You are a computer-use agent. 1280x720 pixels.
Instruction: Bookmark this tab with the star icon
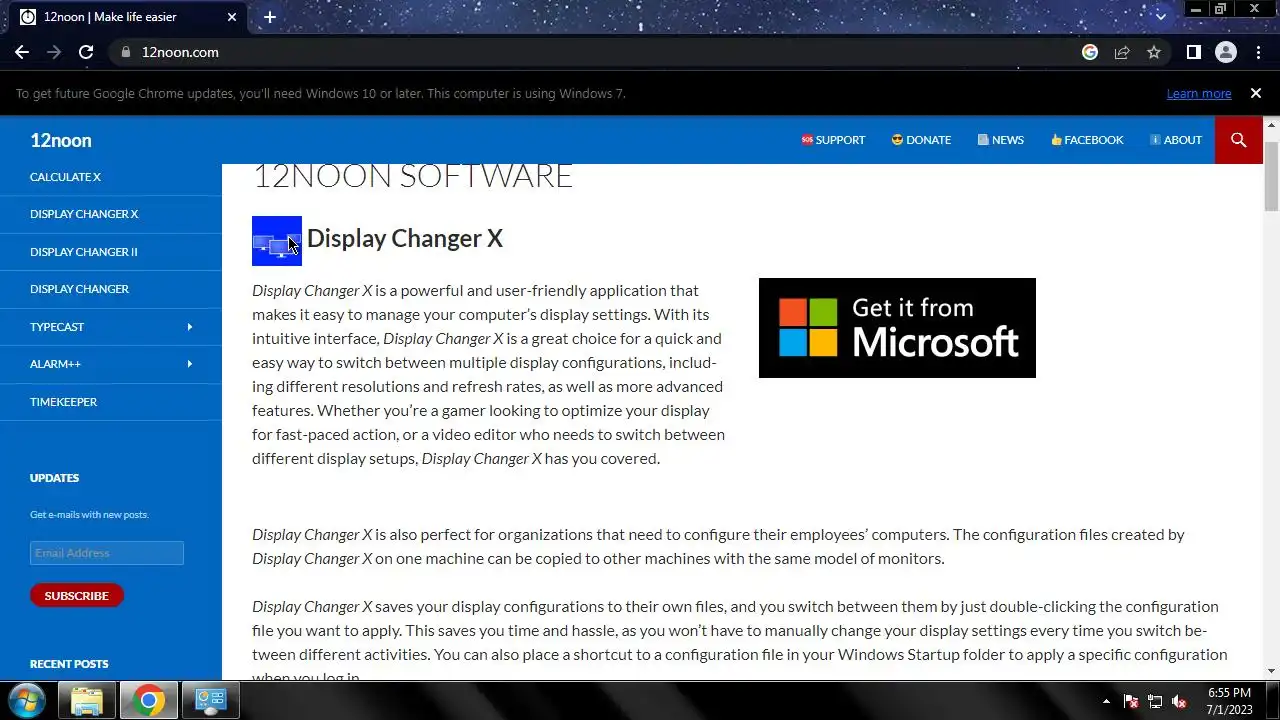[x=1154, y=52]
